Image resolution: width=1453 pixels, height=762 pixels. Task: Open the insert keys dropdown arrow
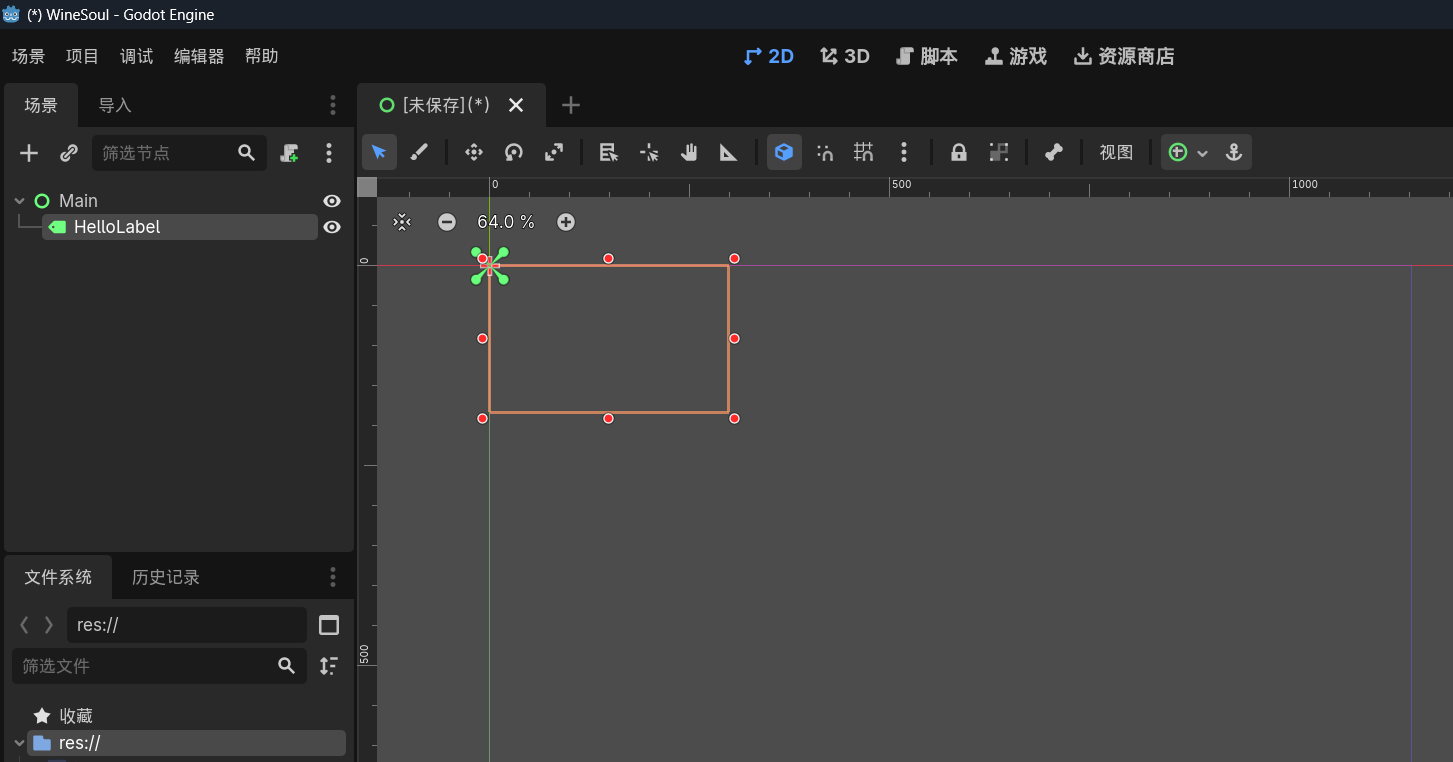click(x=1203, y=153)
